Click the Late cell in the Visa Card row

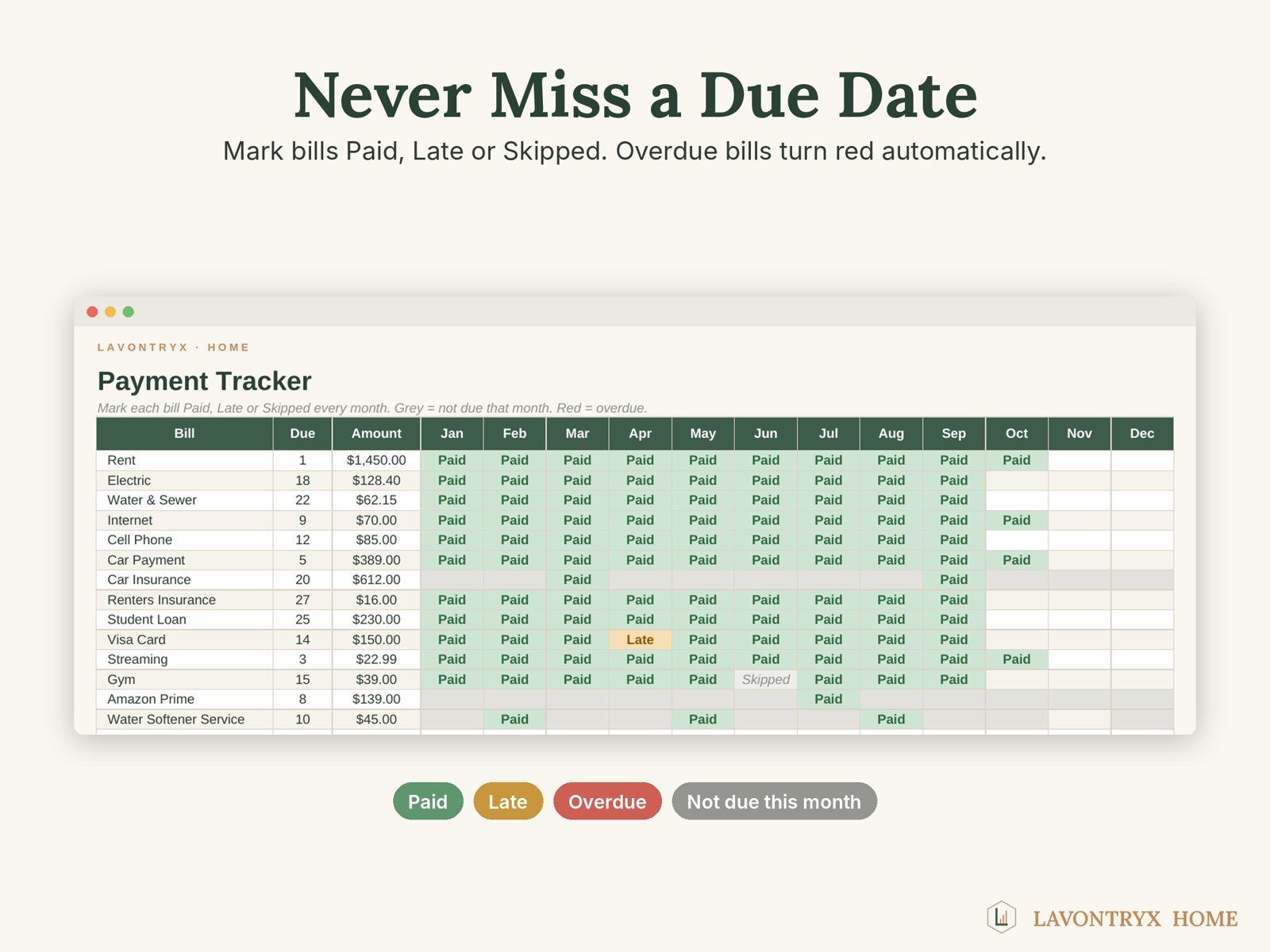(x=640, y=639)
